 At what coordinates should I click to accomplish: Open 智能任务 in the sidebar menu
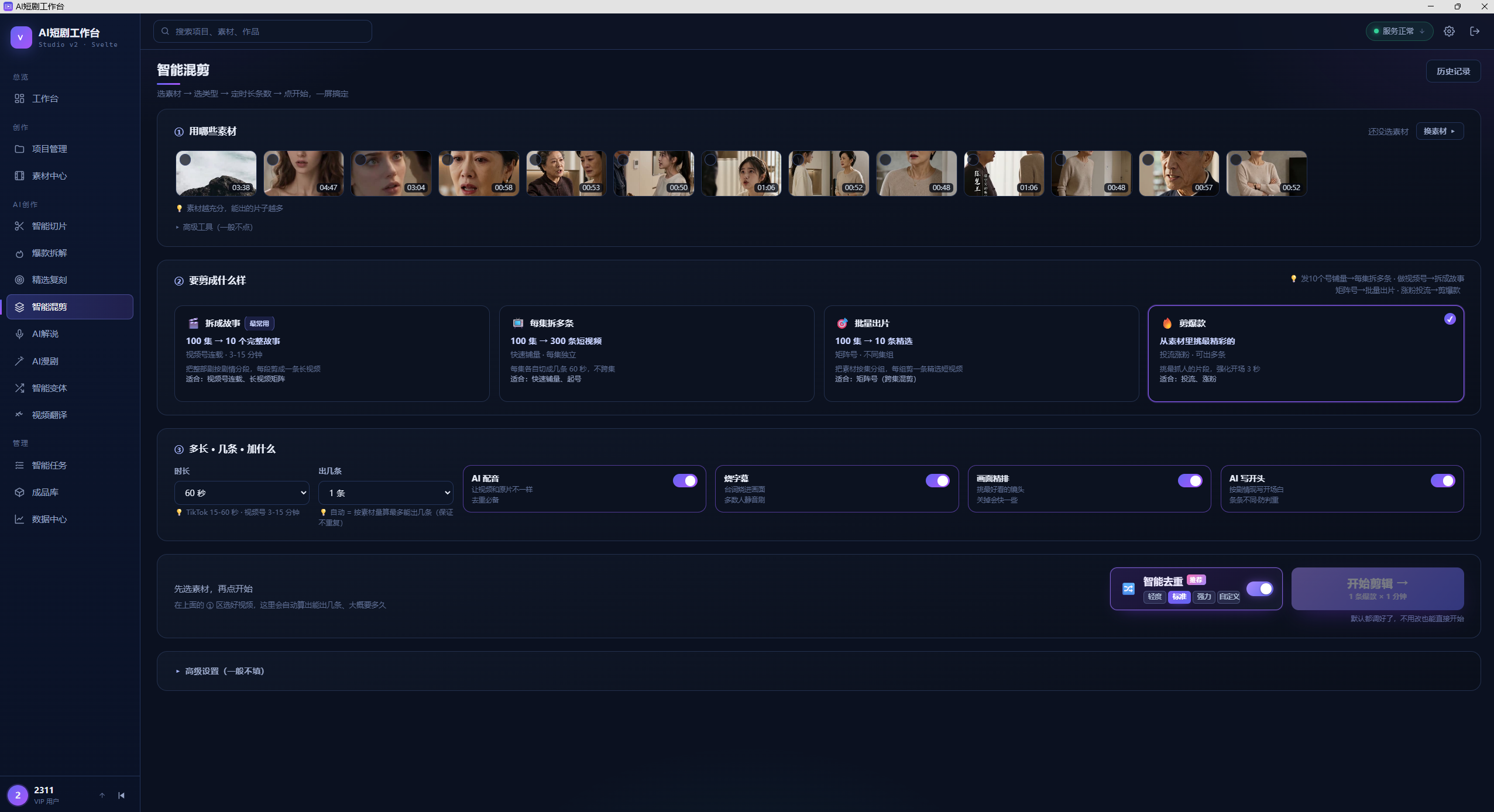click(70, 466)
